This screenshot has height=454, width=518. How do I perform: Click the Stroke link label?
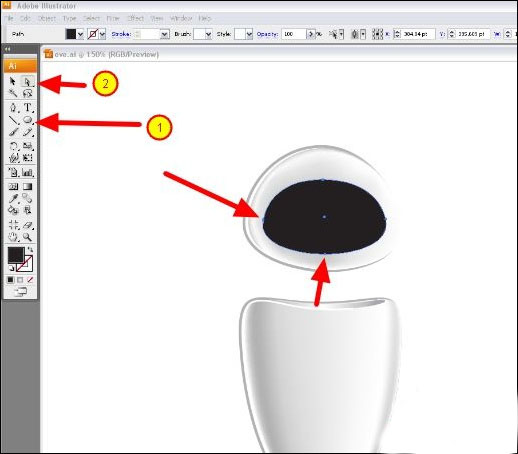click(121, 34)
